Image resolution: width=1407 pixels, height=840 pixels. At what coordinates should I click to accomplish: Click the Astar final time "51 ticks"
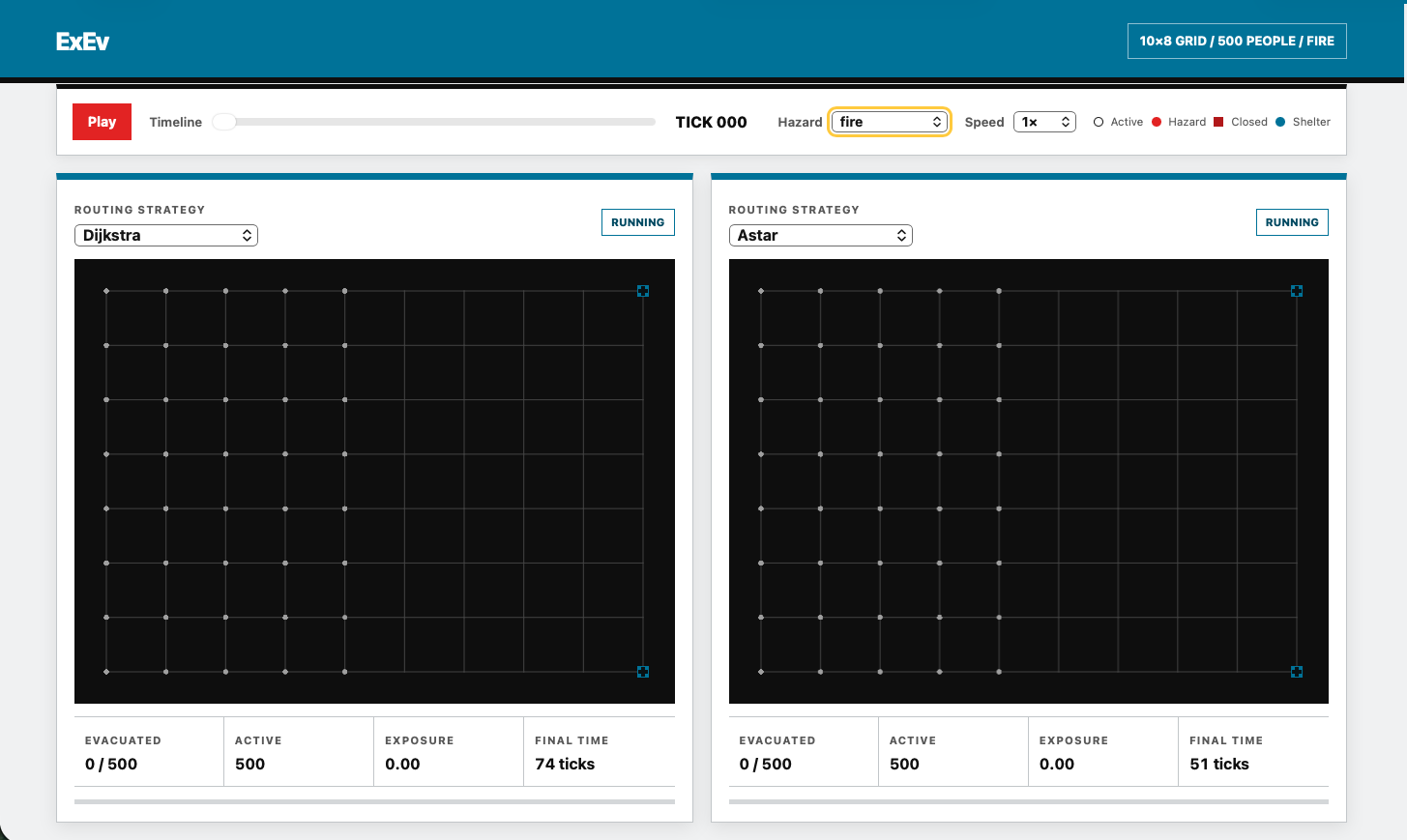(x=1219, y=764)
